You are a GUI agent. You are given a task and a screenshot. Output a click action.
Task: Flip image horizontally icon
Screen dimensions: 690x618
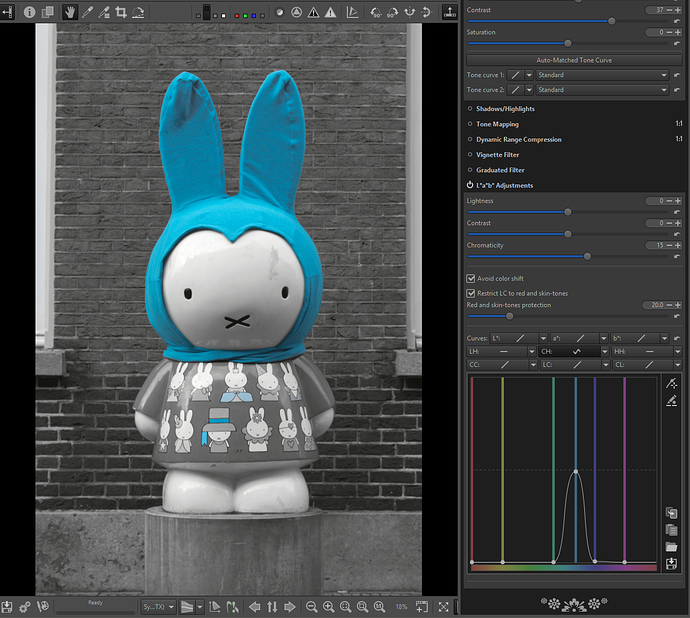(410, 12)
